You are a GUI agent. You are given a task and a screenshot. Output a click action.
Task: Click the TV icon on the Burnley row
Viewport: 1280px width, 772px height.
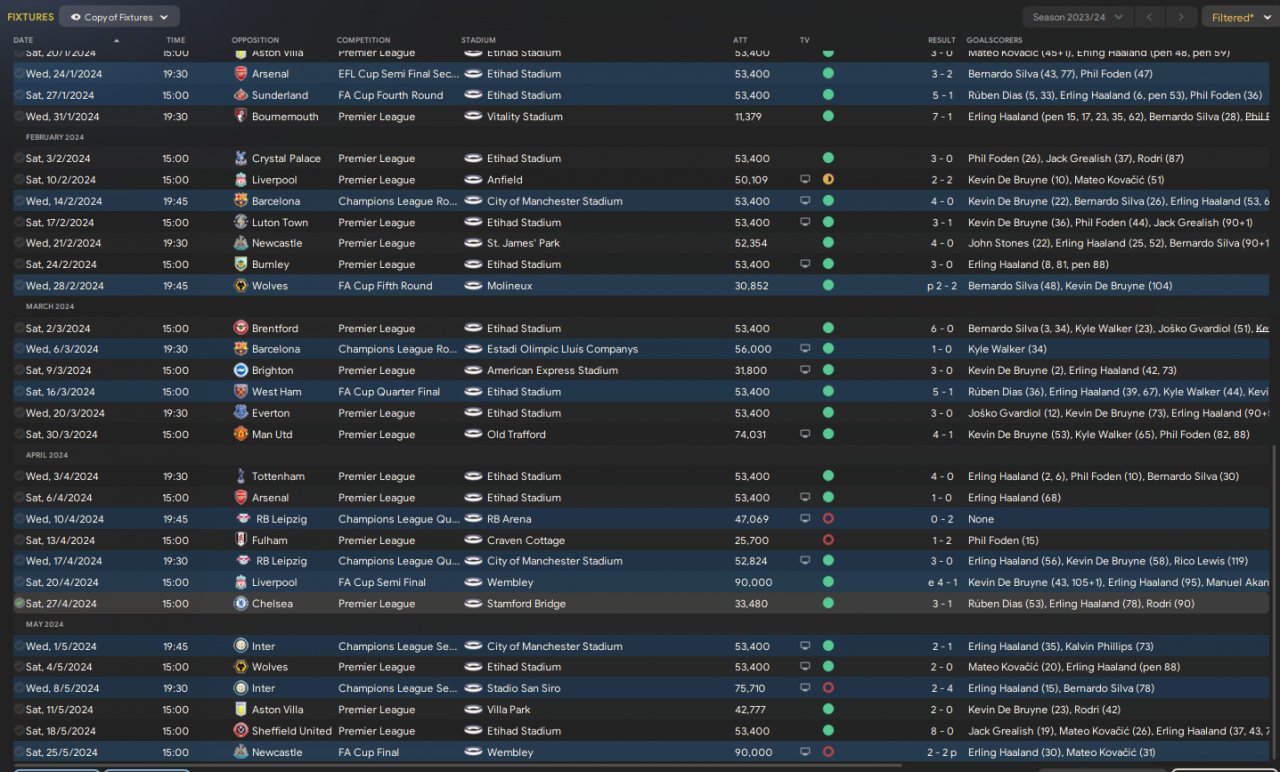tap(805, 264)
